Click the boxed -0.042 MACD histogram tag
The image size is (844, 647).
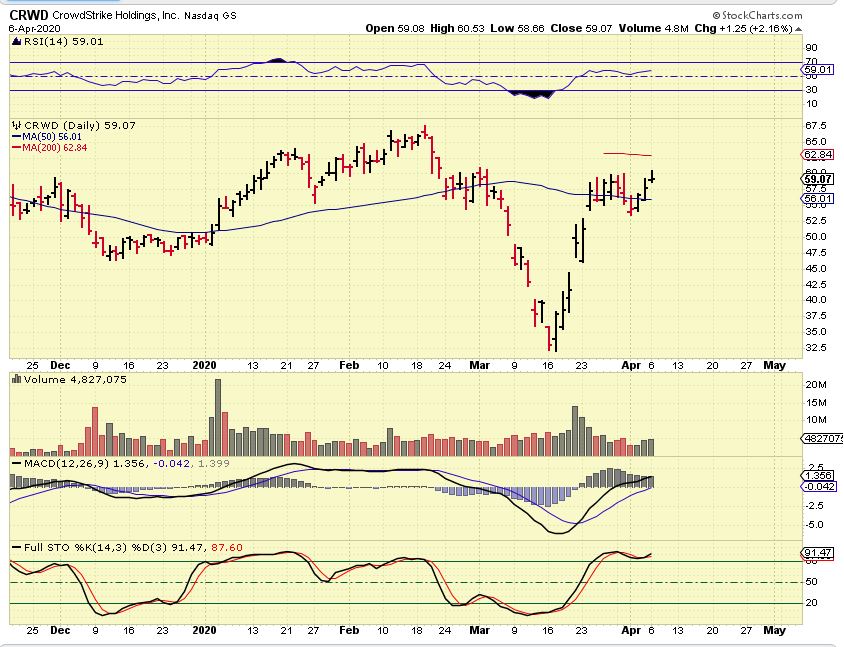click(819, 487)
